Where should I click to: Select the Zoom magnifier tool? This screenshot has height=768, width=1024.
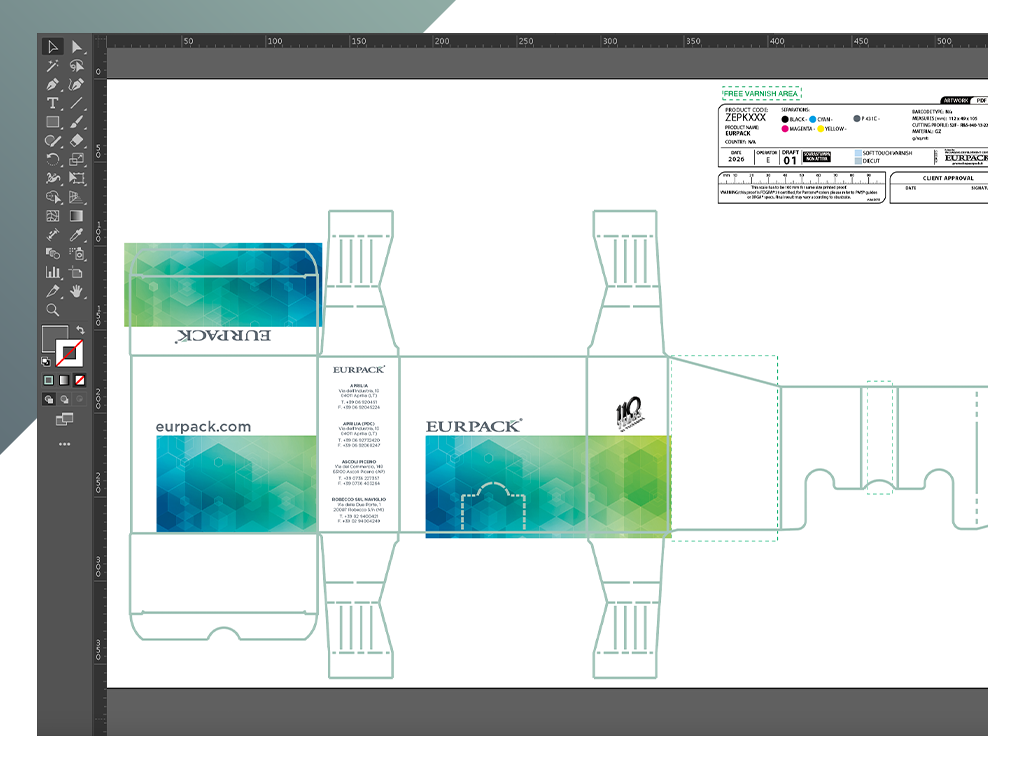[53, 310]
